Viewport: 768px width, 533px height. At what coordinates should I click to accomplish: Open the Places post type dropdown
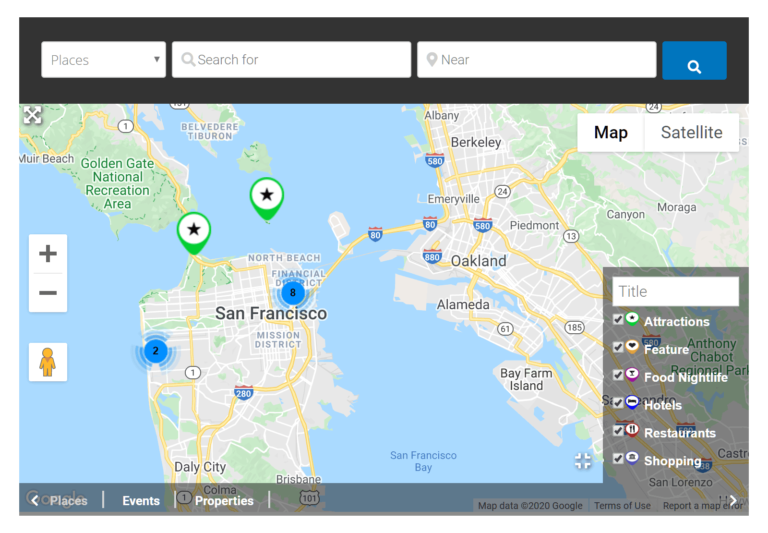[x=103, y=60]
